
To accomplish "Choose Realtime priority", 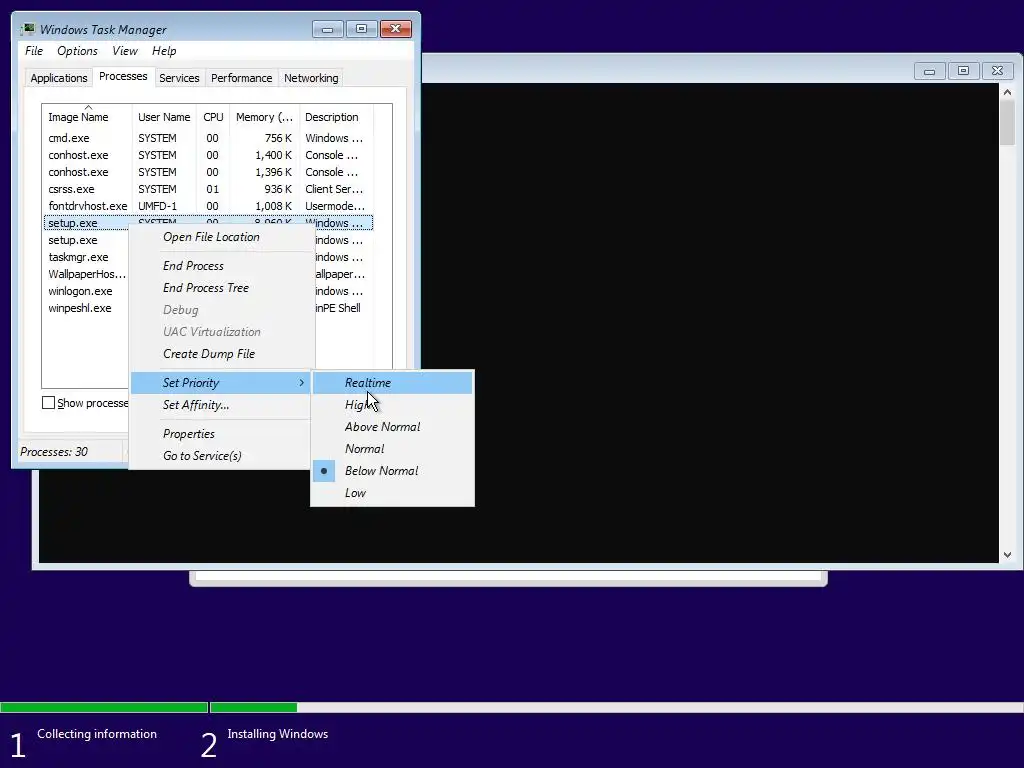I will click(392, 383).
